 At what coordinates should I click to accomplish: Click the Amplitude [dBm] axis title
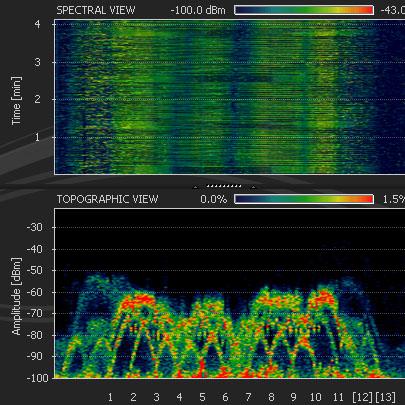pos(16,296)
